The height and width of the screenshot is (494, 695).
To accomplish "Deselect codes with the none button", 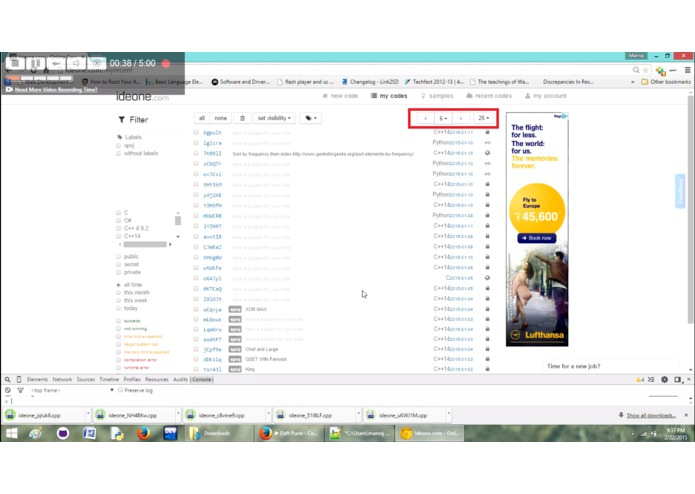I will [220, 118].
